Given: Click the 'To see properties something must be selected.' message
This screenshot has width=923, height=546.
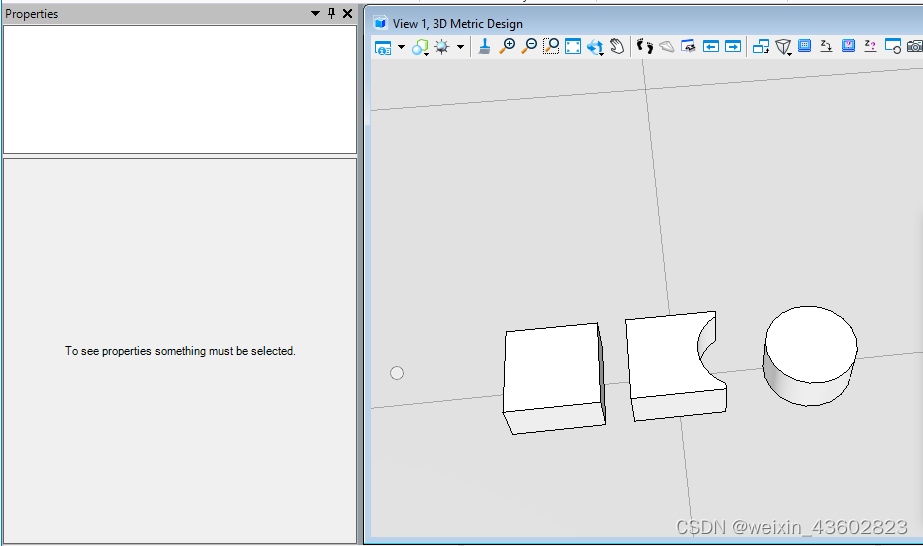Looking at the screenshot, I should click(x=180, y=351).
